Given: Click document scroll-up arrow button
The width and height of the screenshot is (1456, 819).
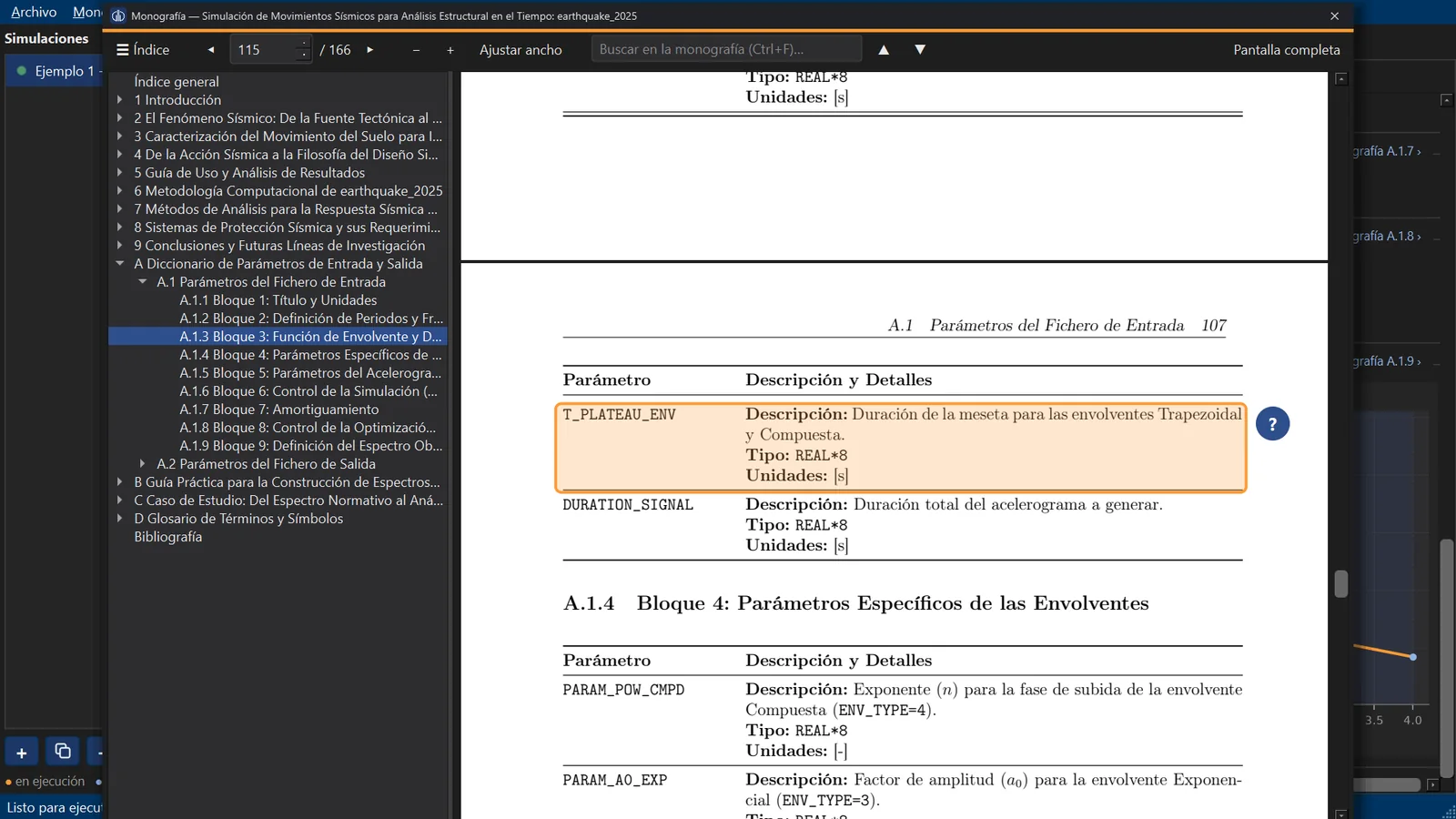Looking at the screenshot, I should (1341, 79).
